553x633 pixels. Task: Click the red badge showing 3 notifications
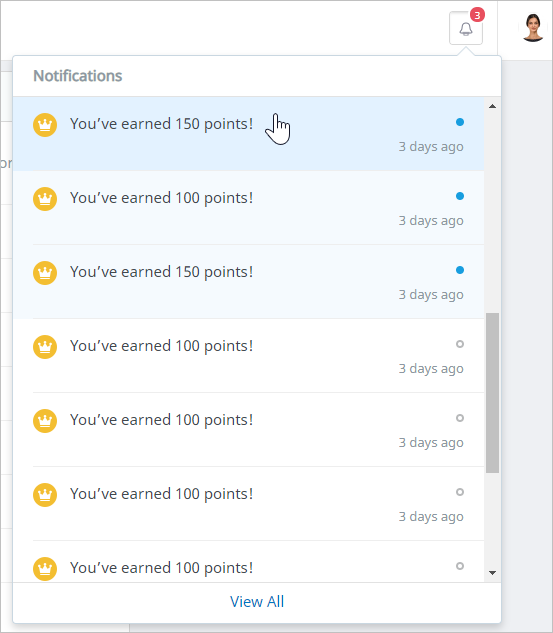pos(477,15)
